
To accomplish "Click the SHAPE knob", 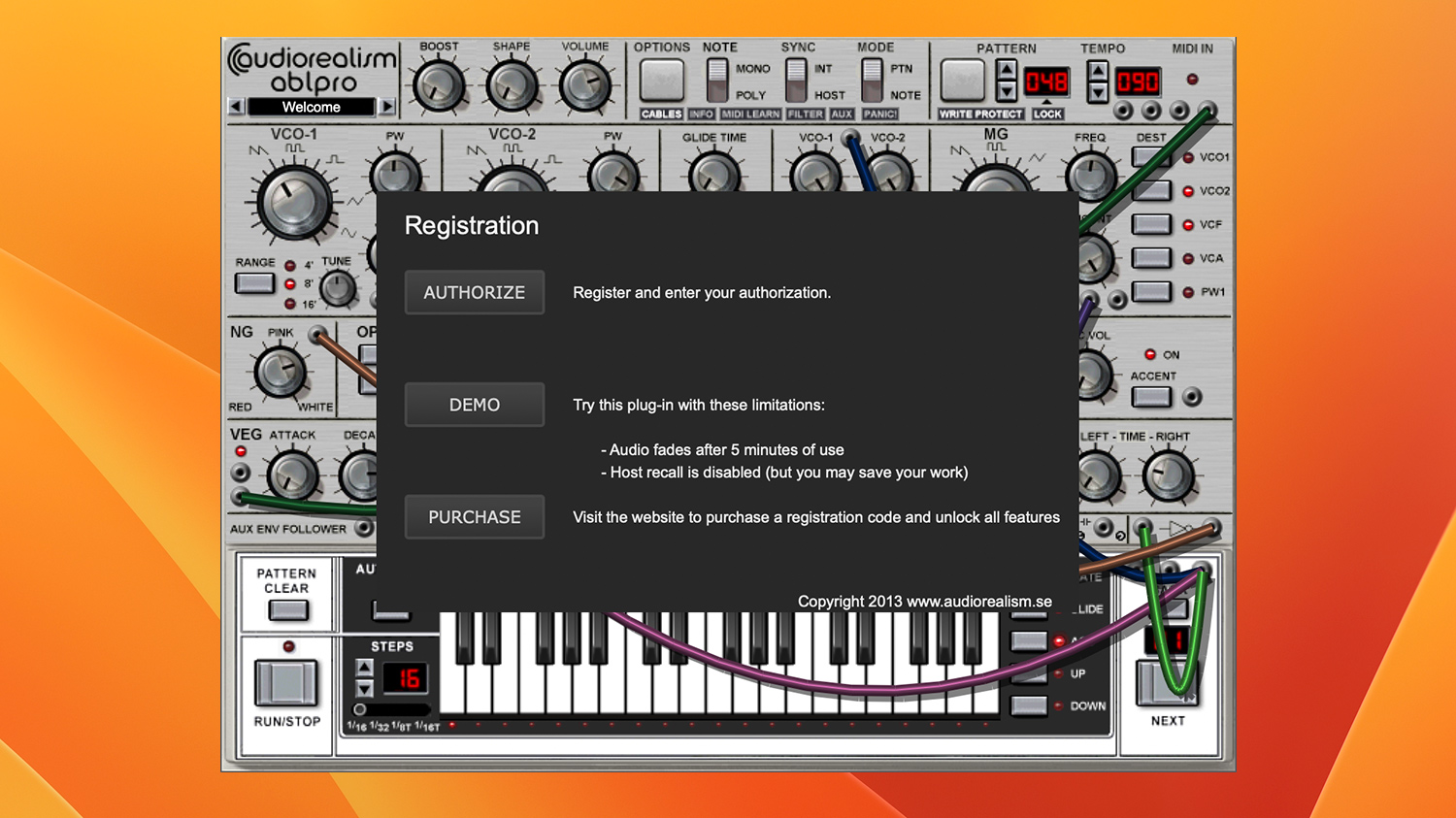I will [512, 85].
